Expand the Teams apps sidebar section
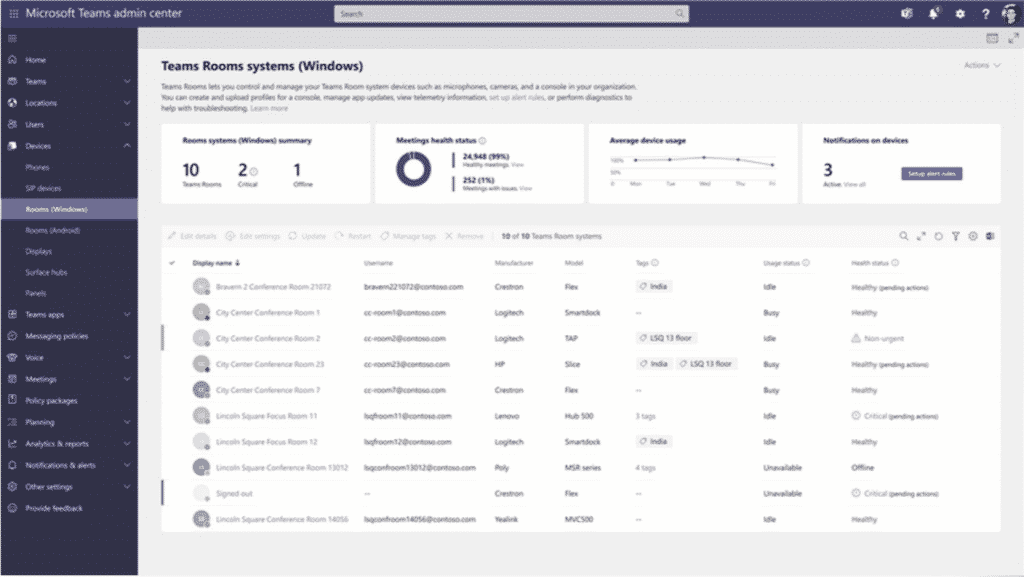 [127, 314]
